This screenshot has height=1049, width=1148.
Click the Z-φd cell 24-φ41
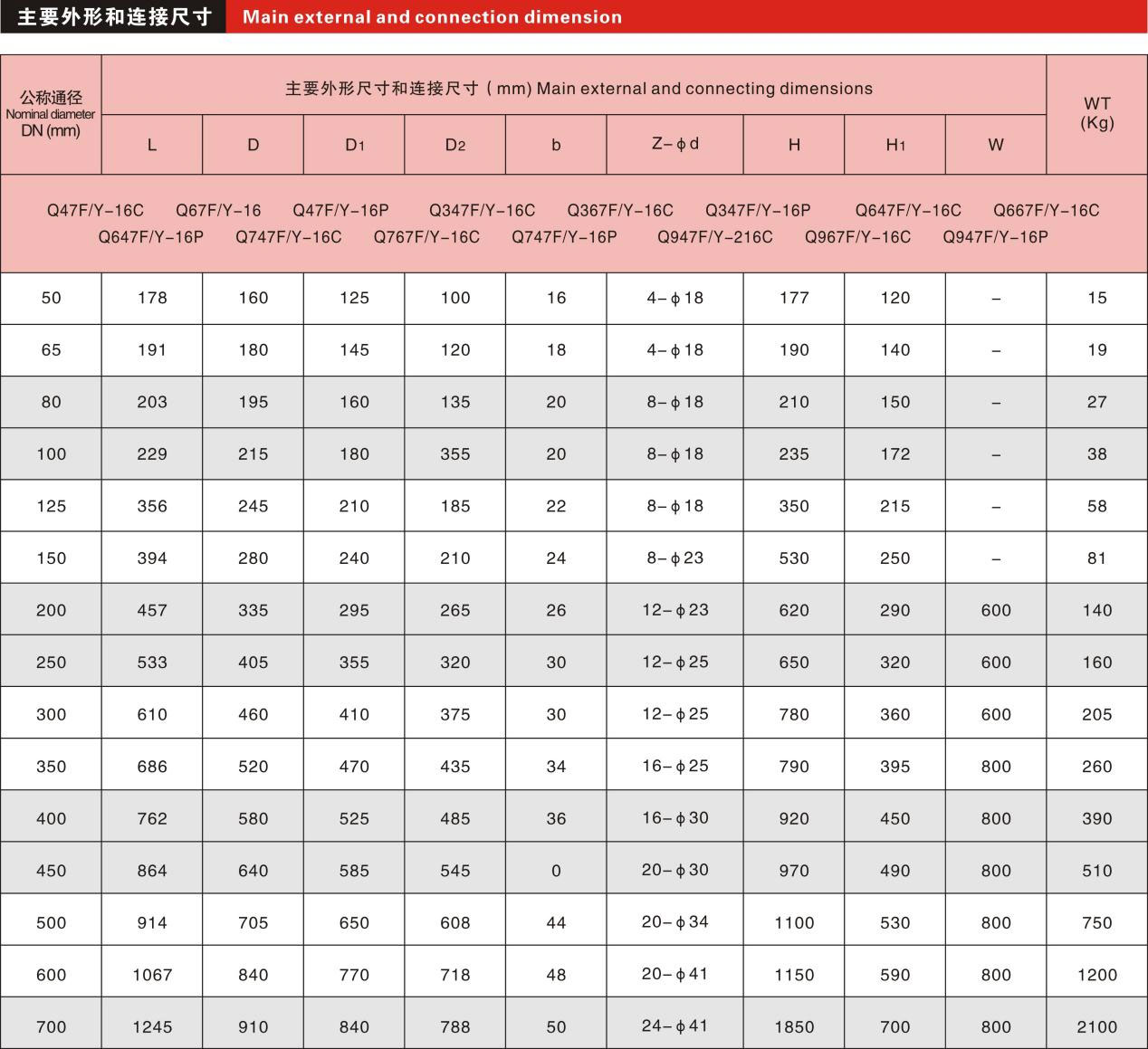[674, 1026]
